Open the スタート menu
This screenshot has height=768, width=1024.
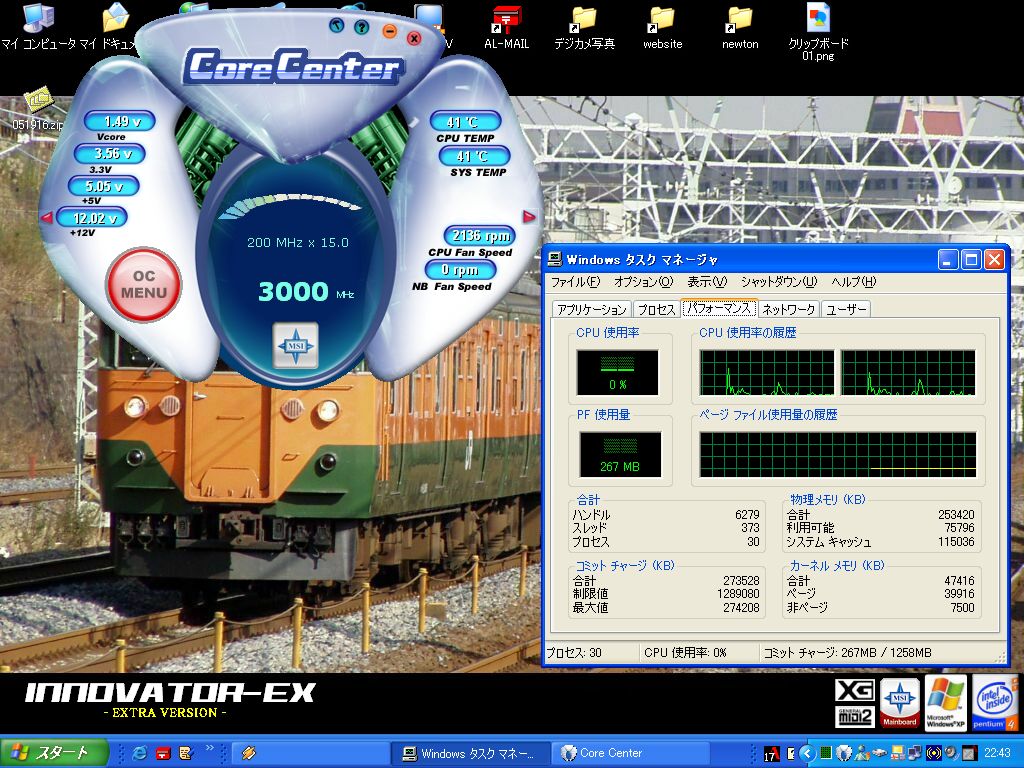click(x=54, y=753)
